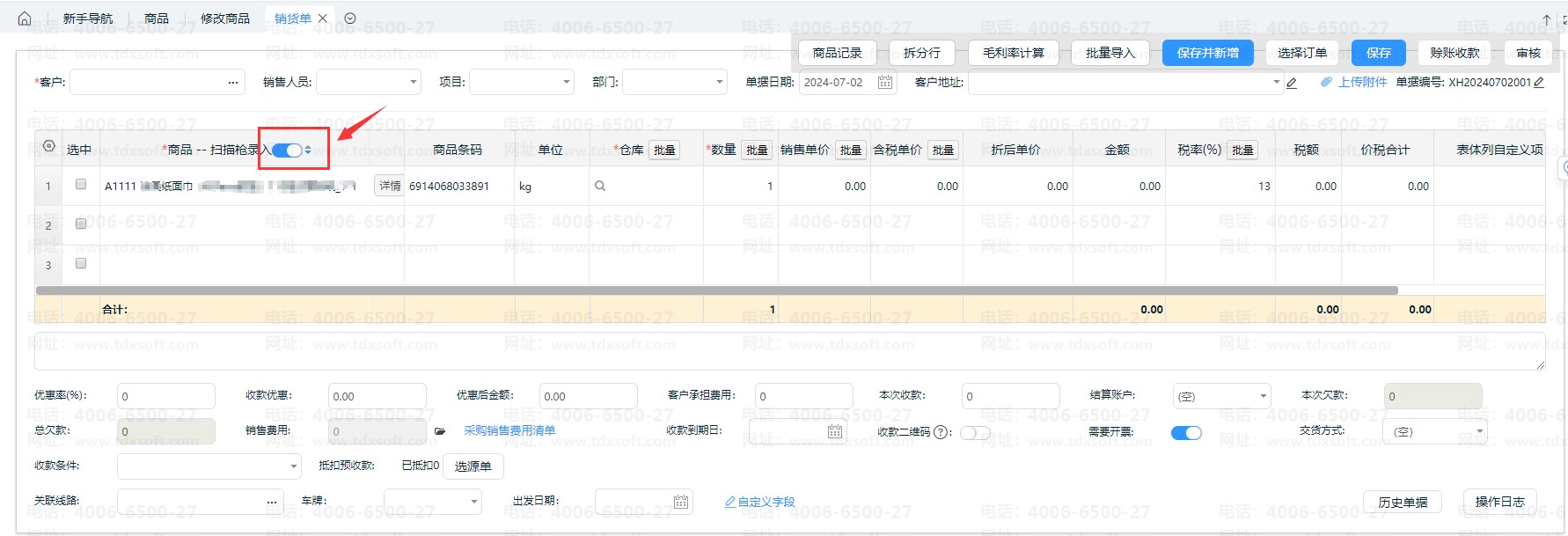The image size is (1568, 536).
Task: Open the payment due date calendar icon
Action: click(x=835, y=431)
